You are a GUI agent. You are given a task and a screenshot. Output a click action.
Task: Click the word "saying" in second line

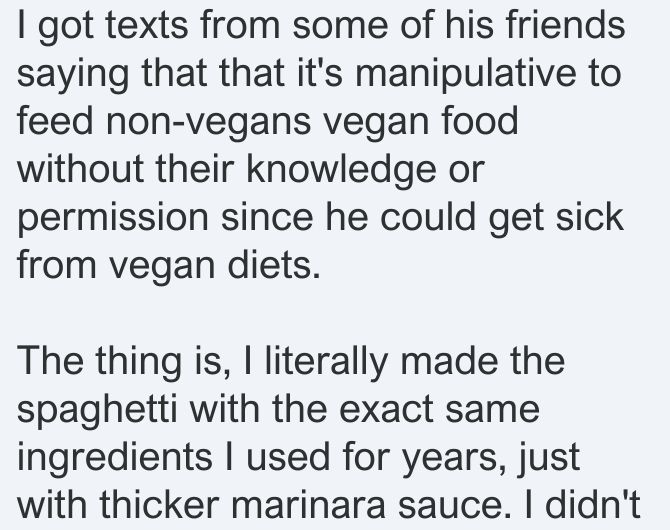pos(73,76)
